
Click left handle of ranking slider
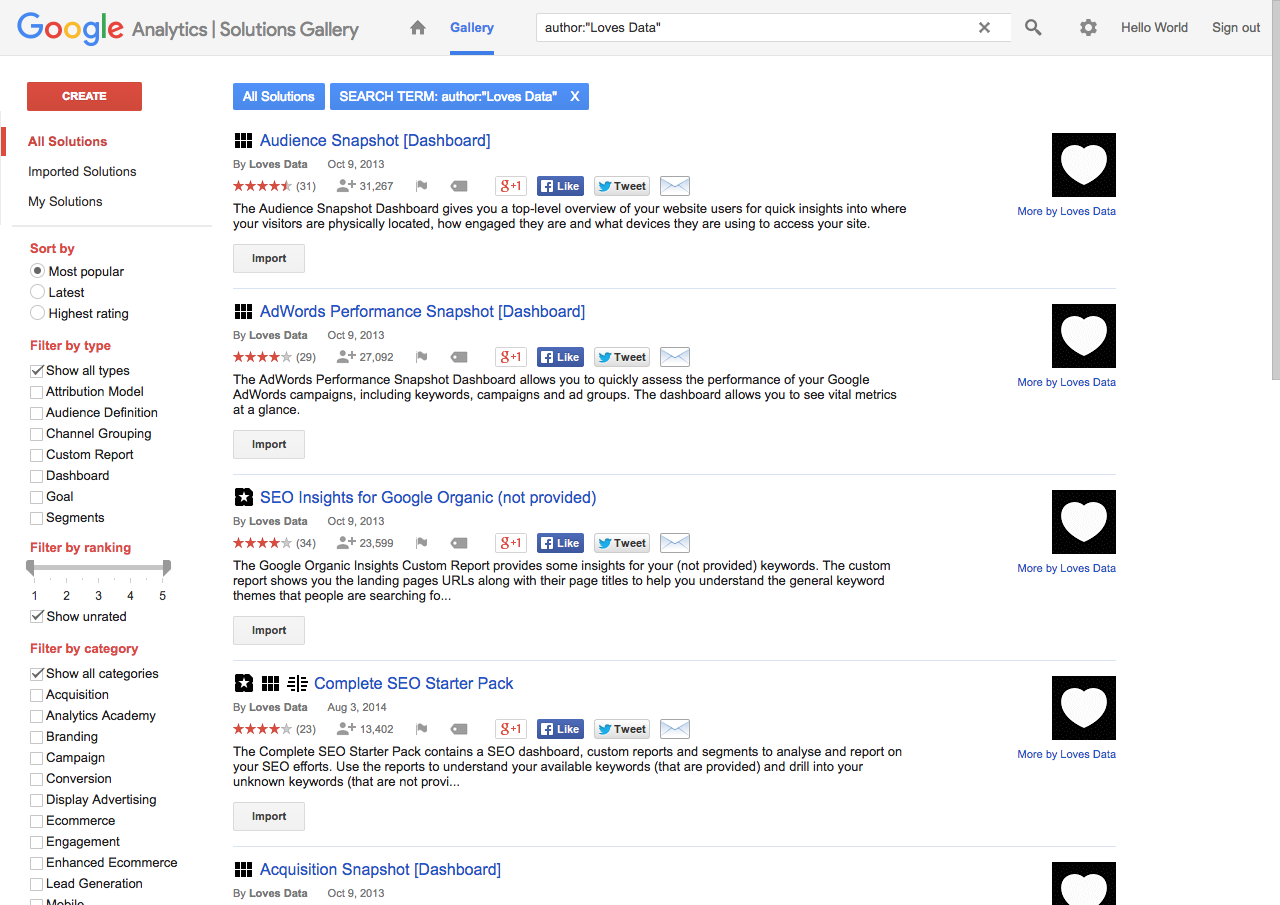point(30,568)
